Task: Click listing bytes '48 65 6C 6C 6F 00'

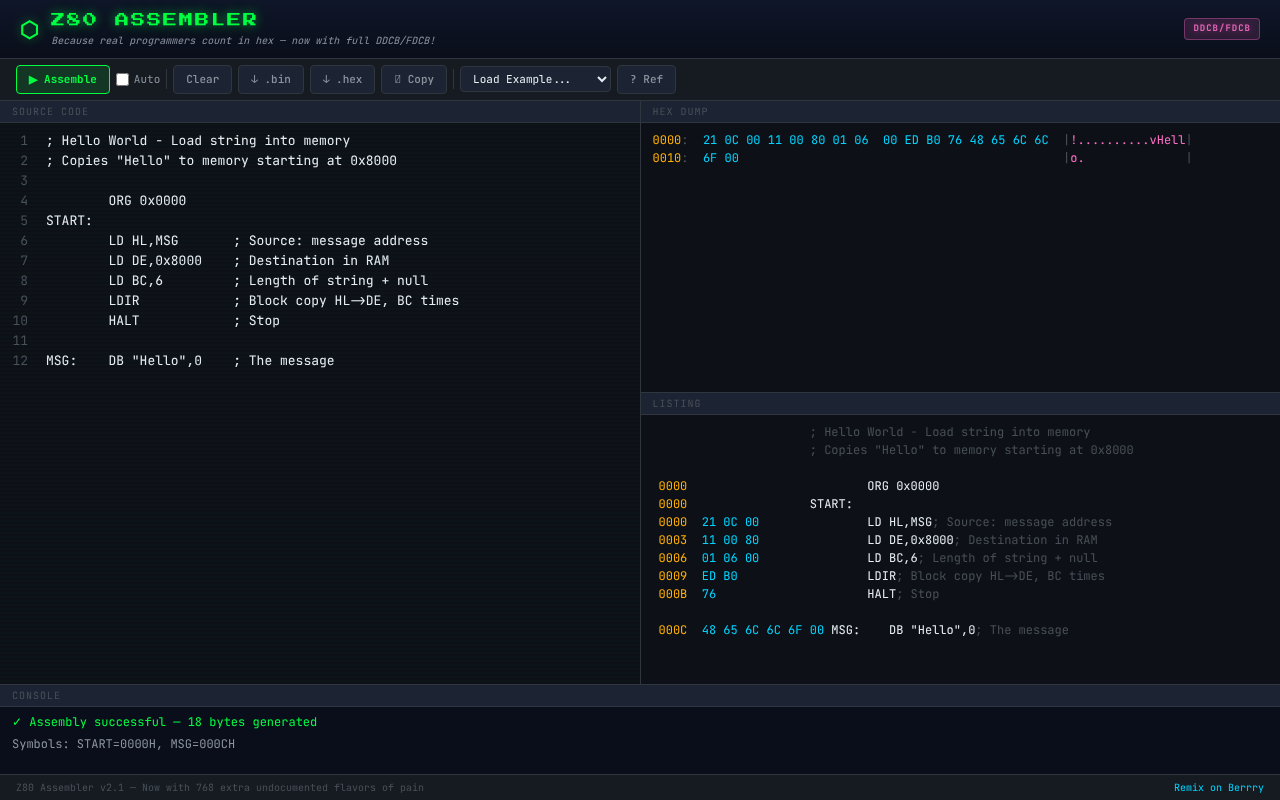Action: click(x=763, y=630)
